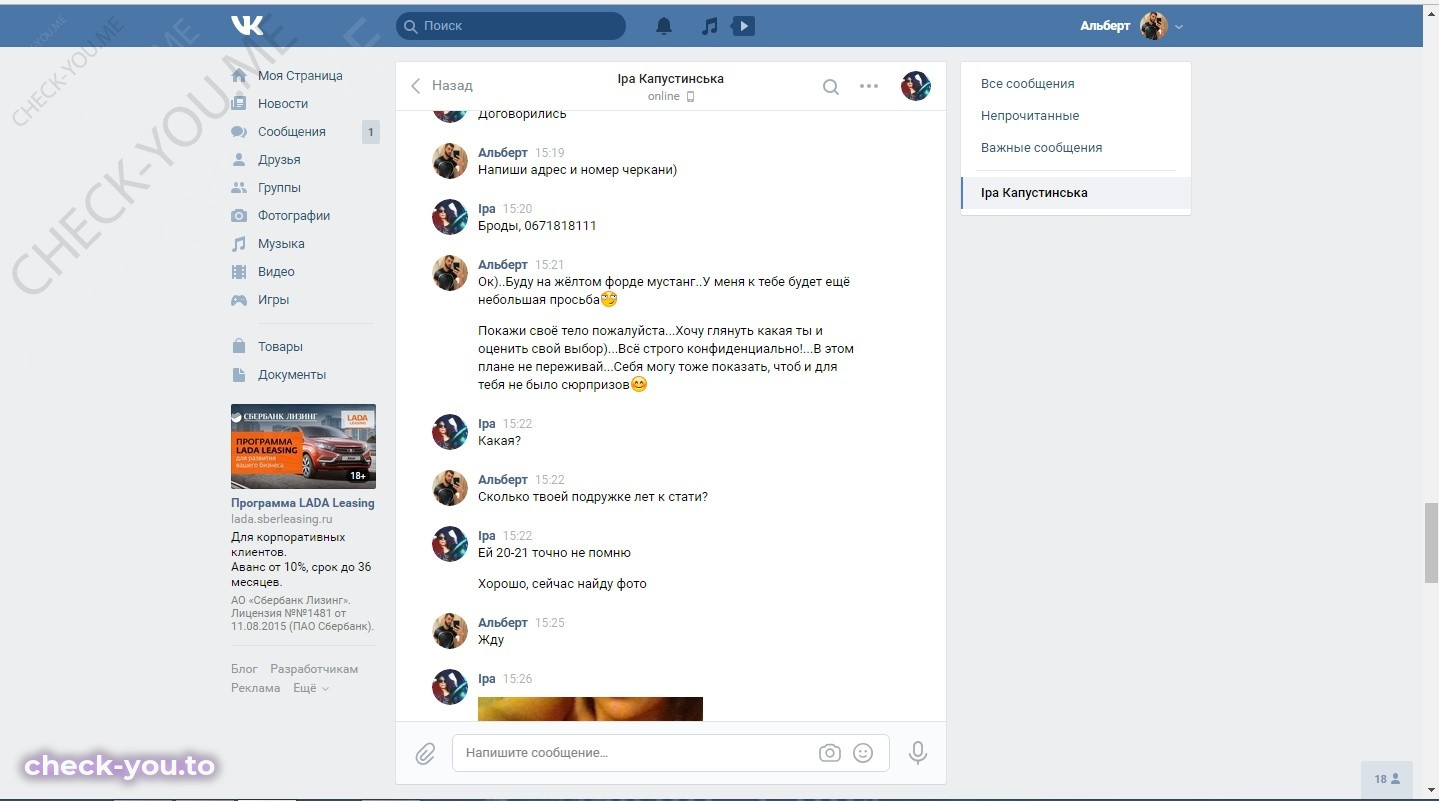
Task: Click Альберт's avatar on the 15:21 message
Action: [450, 273]
